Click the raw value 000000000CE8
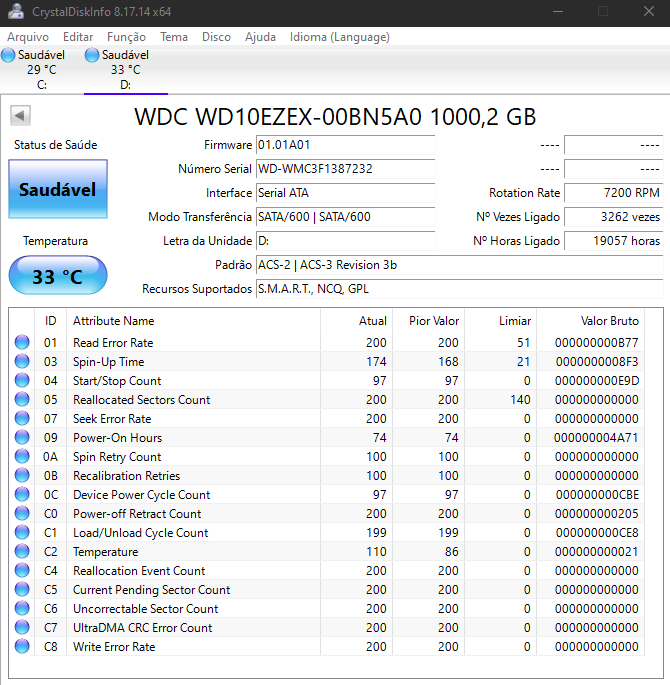This screenshot has height=685, width=670. click(597, 533)
